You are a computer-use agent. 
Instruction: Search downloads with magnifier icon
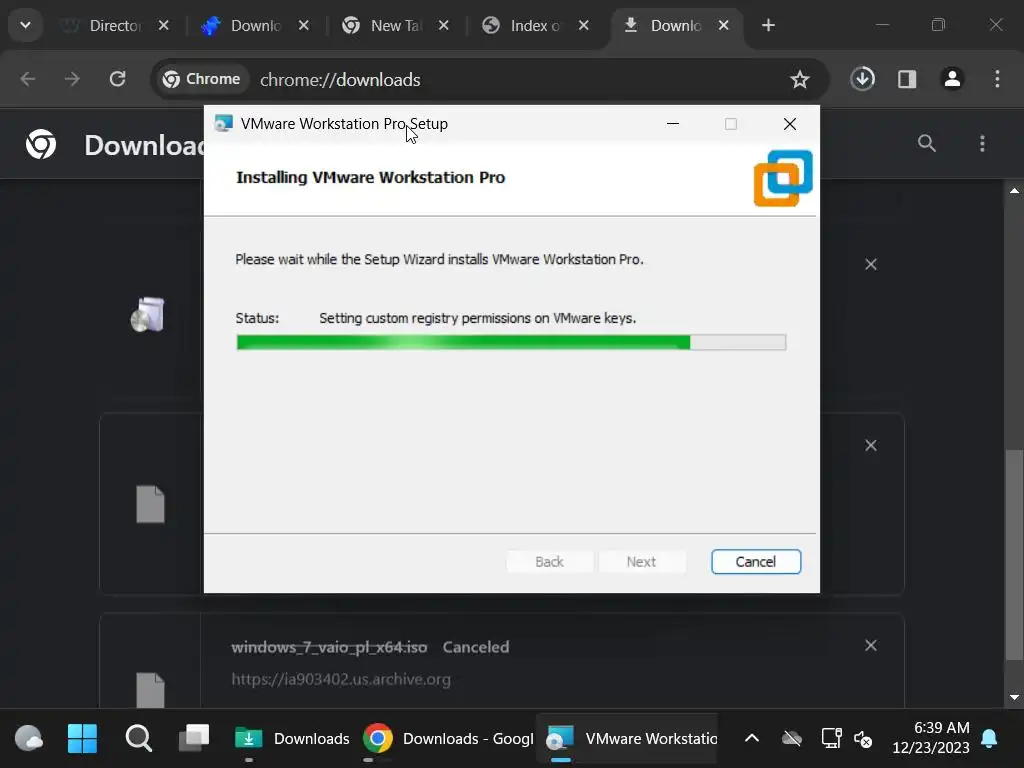point(927,143)
